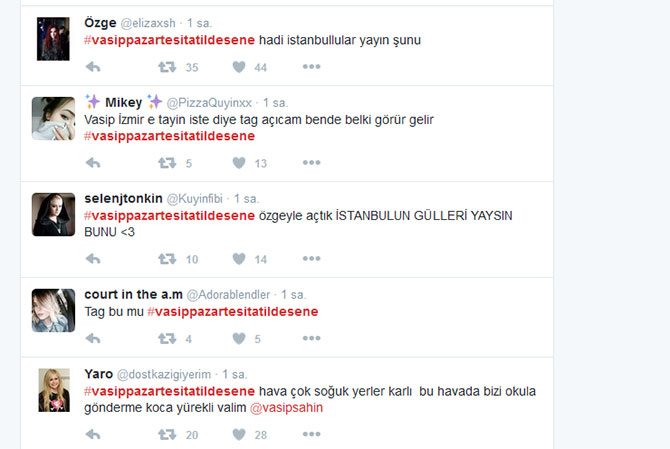The image size is (670, 449).
Task: Retweet selenjtonkin's tweet with 10 retweets
Action: [x=167, y=259]
